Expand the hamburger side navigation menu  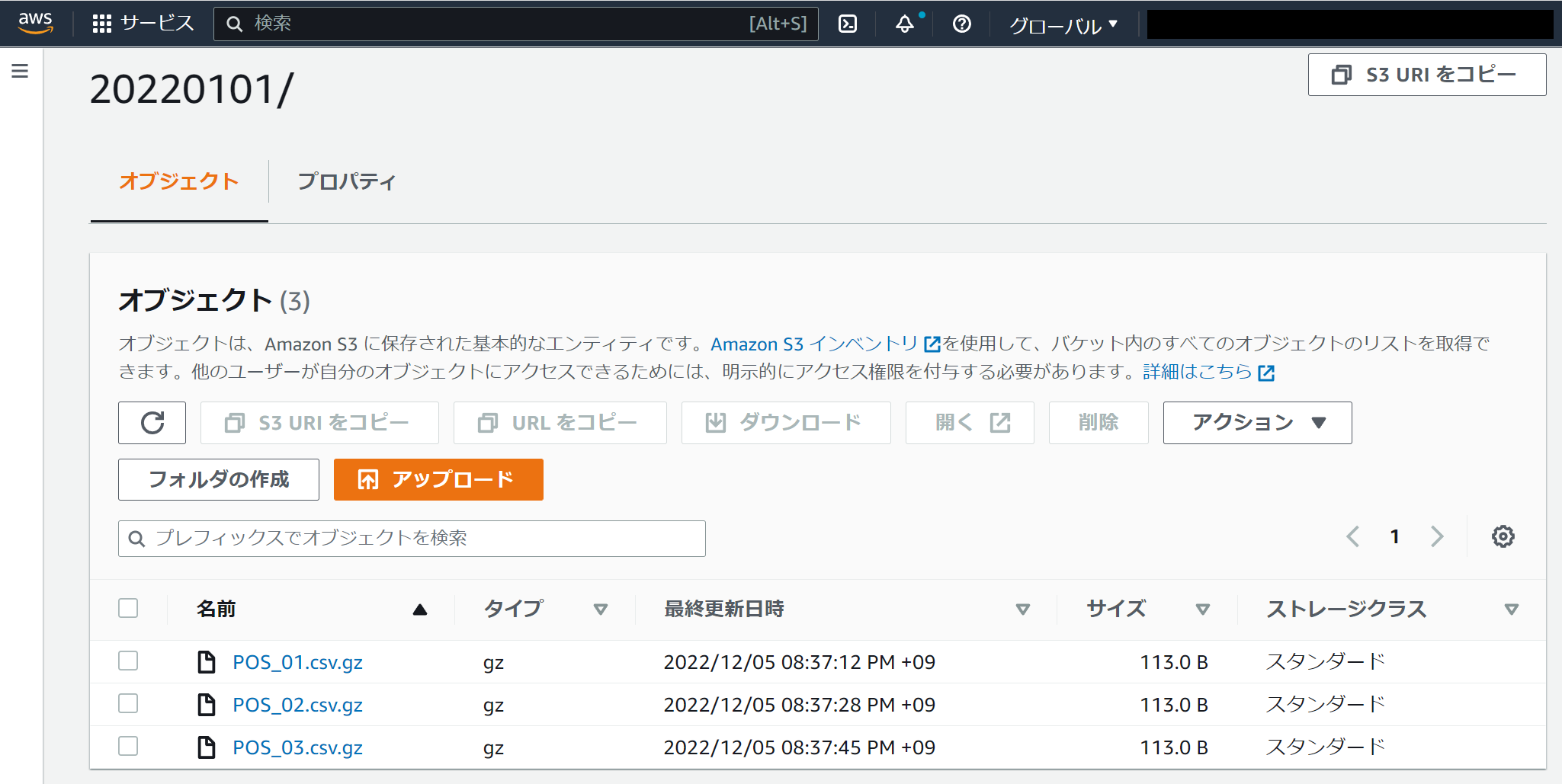tap(21, 71)
